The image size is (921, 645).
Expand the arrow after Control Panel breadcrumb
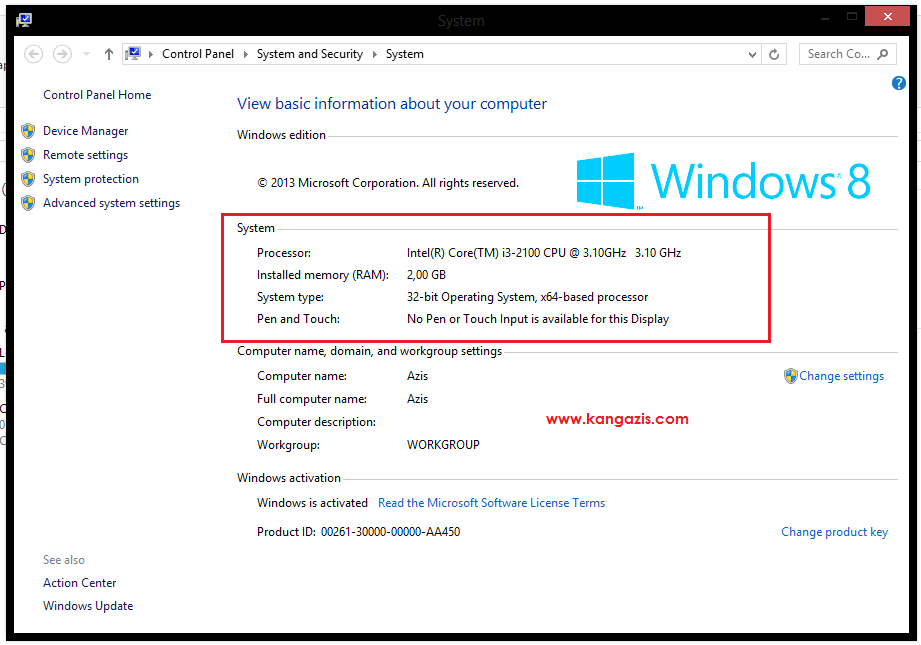click(246, 54)
